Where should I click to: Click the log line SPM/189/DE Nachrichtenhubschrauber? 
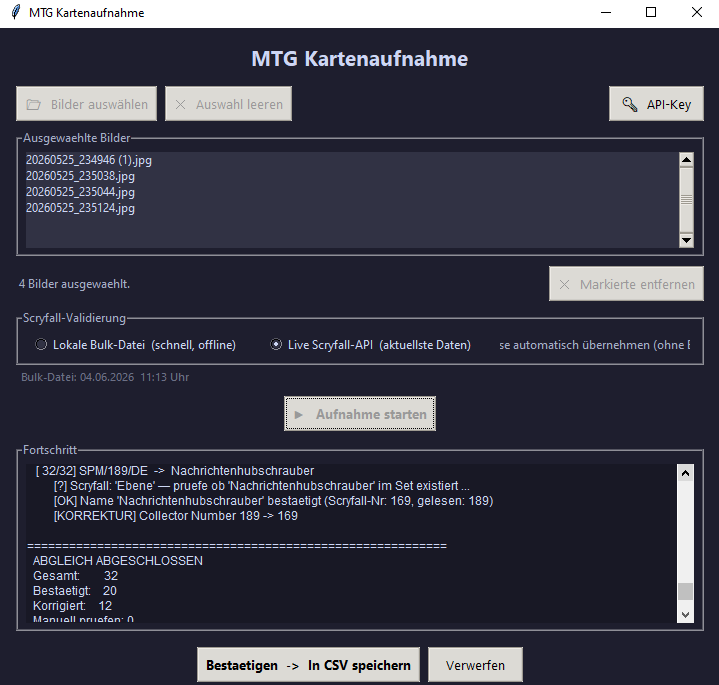pyautogui.click(x=175, y=471)
